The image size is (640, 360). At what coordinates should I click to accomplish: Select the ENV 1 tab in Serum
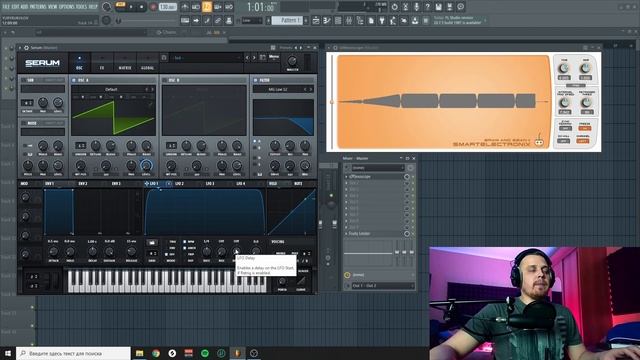49,184
